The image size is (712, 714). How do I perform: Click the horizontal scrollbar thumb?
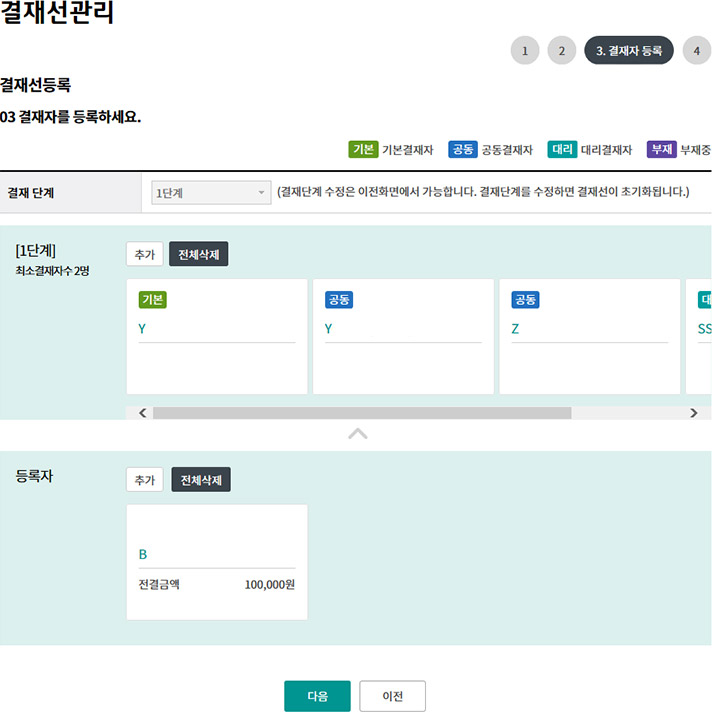coord(361,412)
